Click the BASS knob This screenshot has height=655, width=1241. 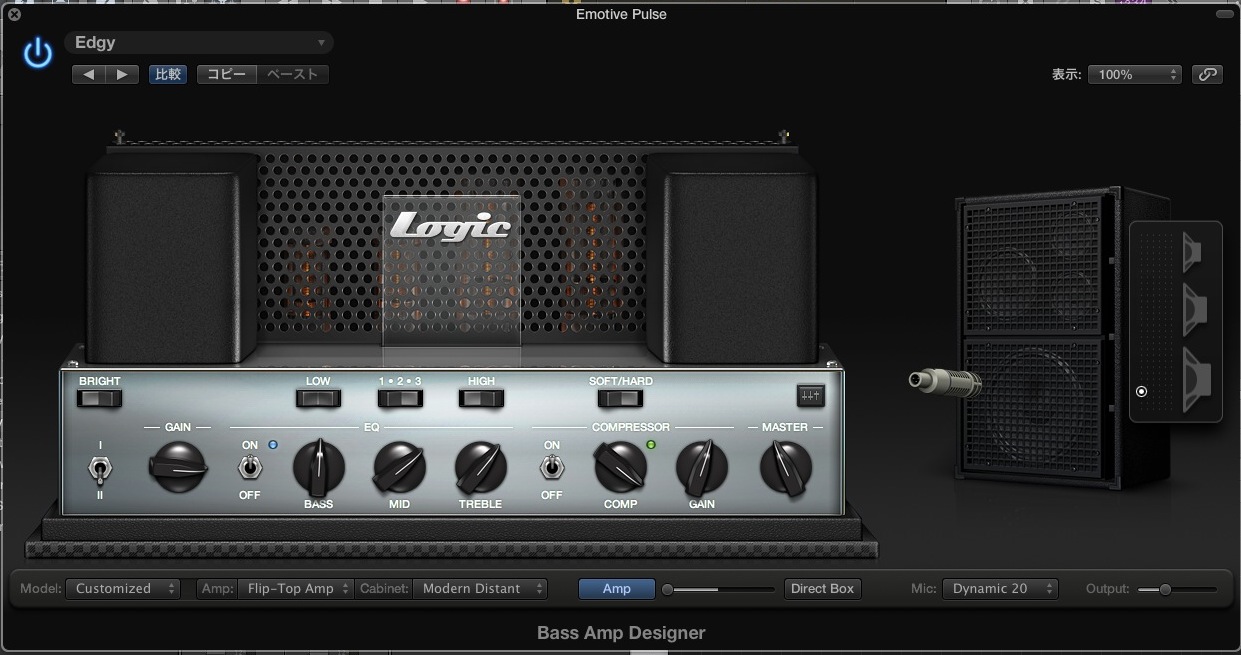319,467
